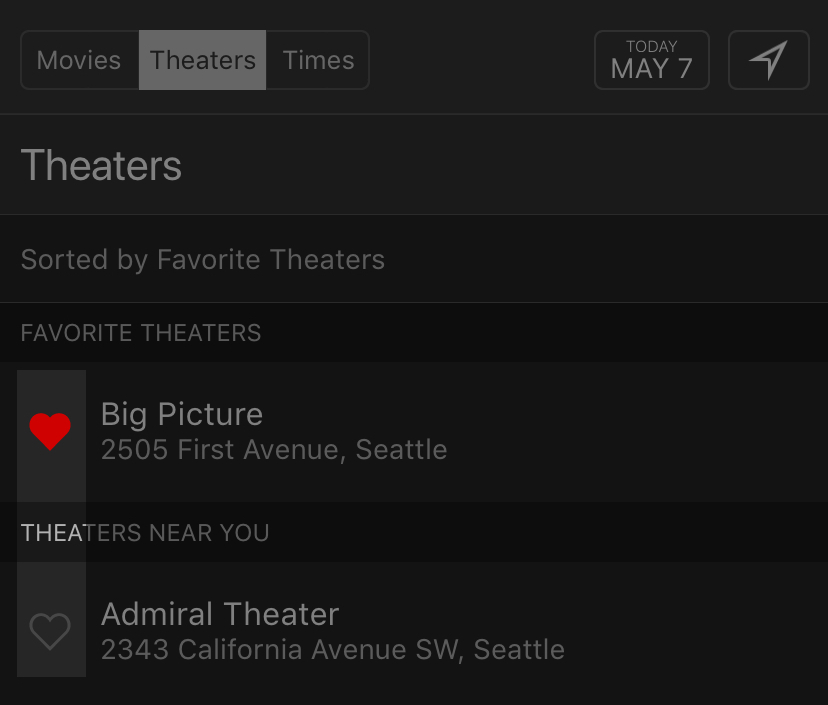Open the Admiral Theater listing
Image resolution: width=828 pixels, height=705 pixels.
(x=220, y=614)
